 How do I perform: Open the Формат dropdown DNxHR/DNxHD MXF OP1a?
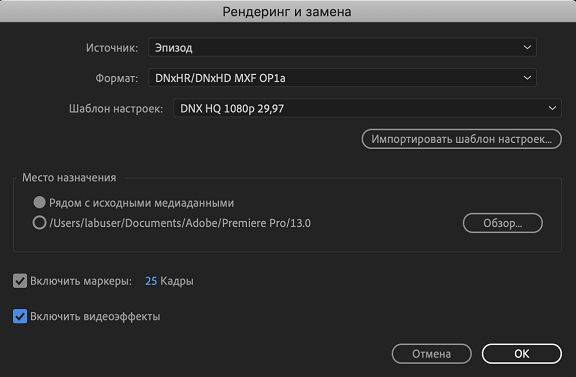342,78
